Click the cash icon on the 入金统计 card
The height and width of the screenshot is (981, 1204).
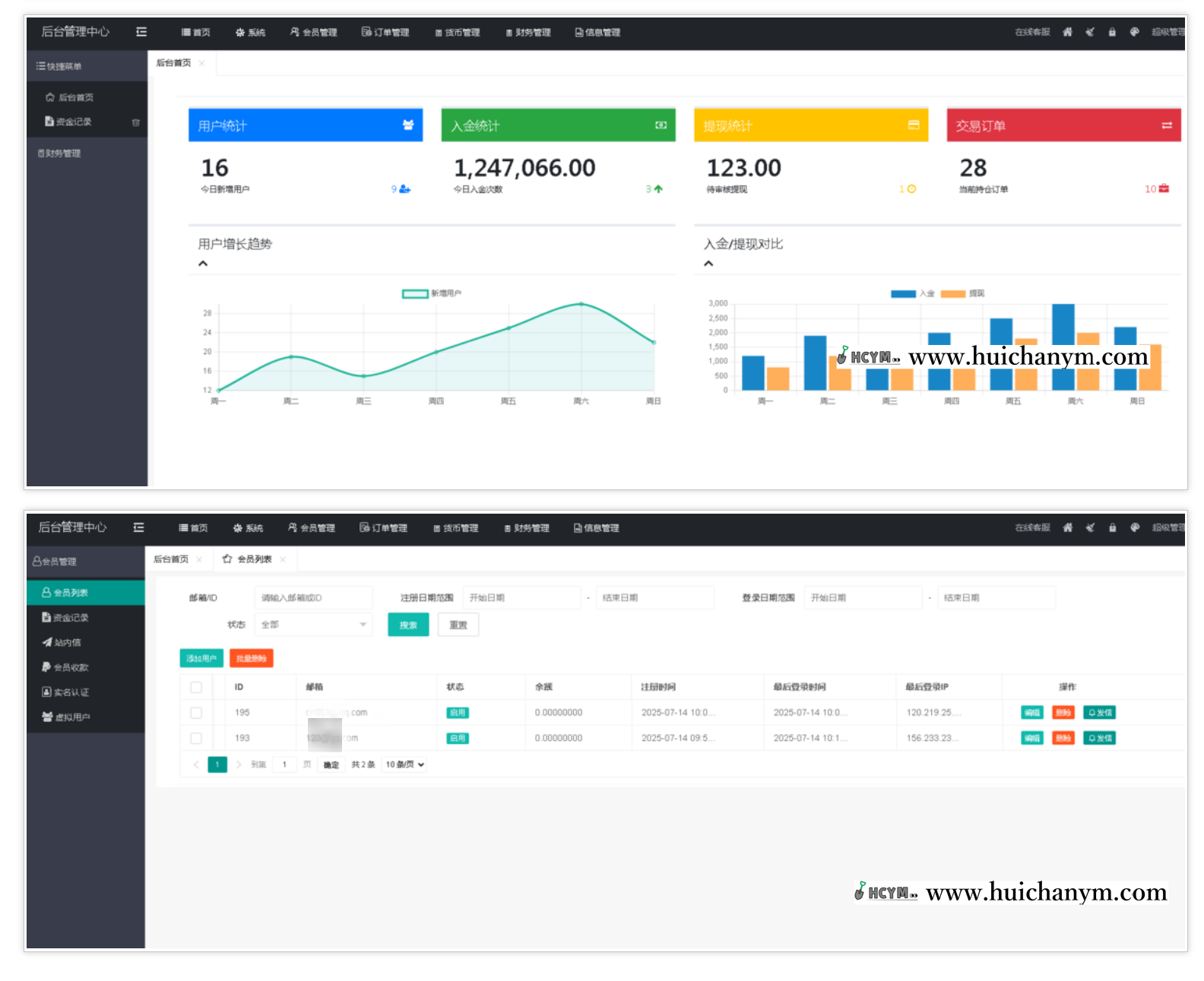(x=661, y=125)
